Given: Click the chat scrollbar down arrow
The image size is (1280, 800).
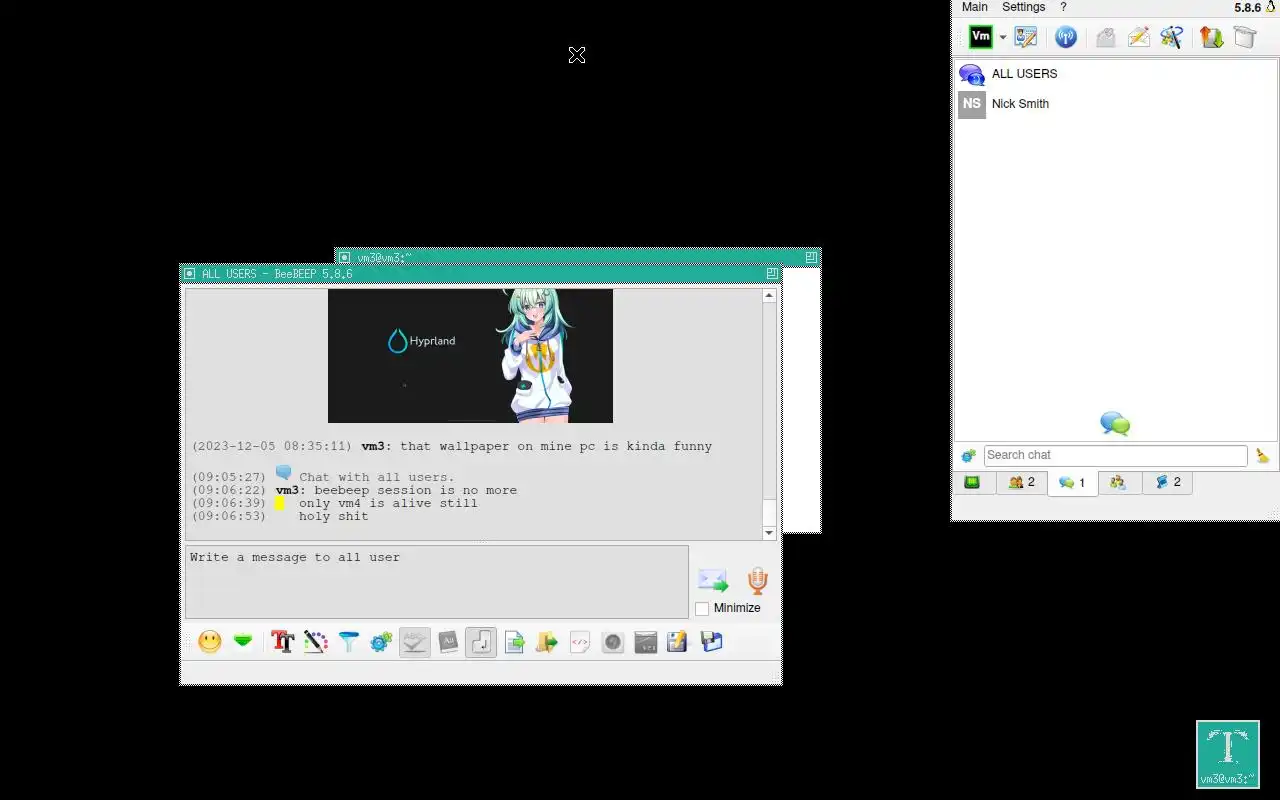Looking at the screenshot, I should 769,533.
